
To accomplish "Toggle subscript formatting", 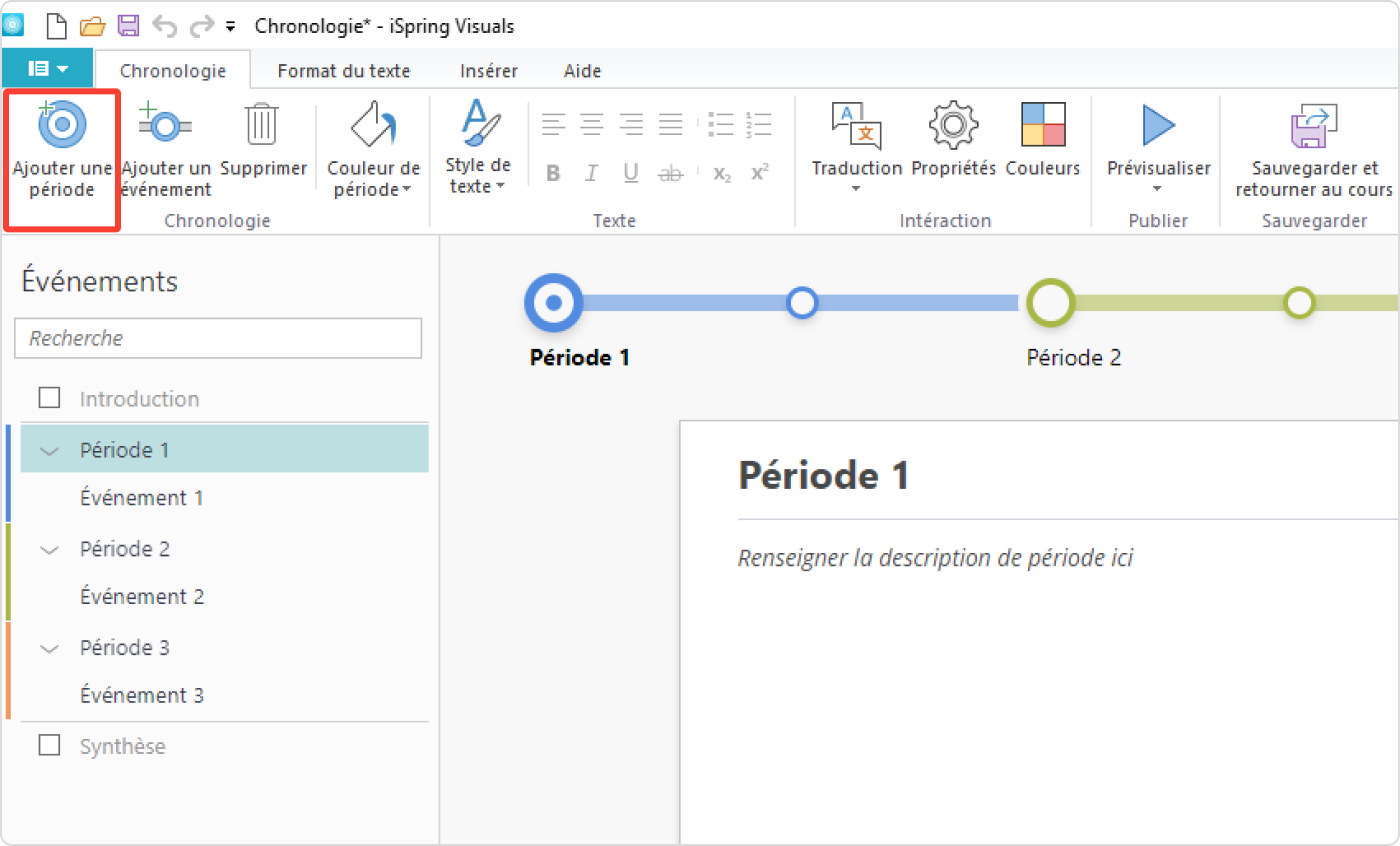I will [722, 173].
